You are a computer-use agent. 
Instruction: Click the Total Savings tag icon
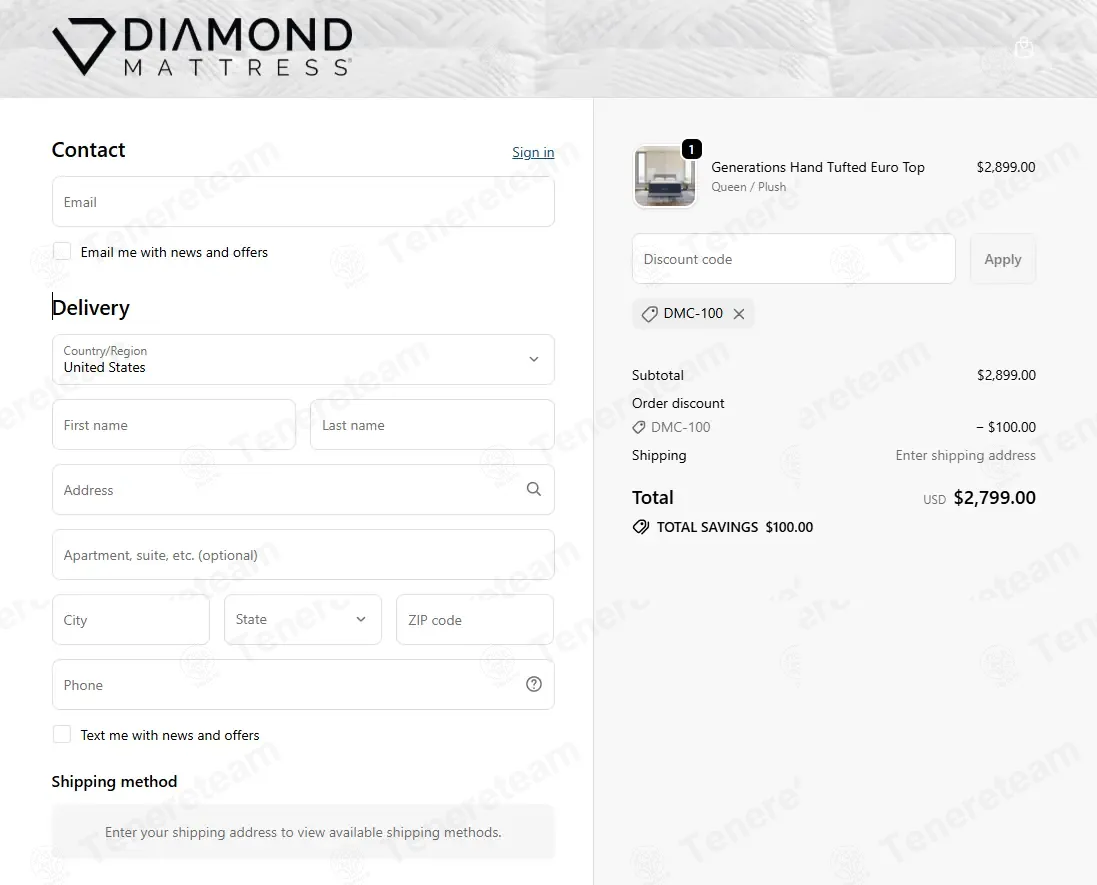[641, 527]
